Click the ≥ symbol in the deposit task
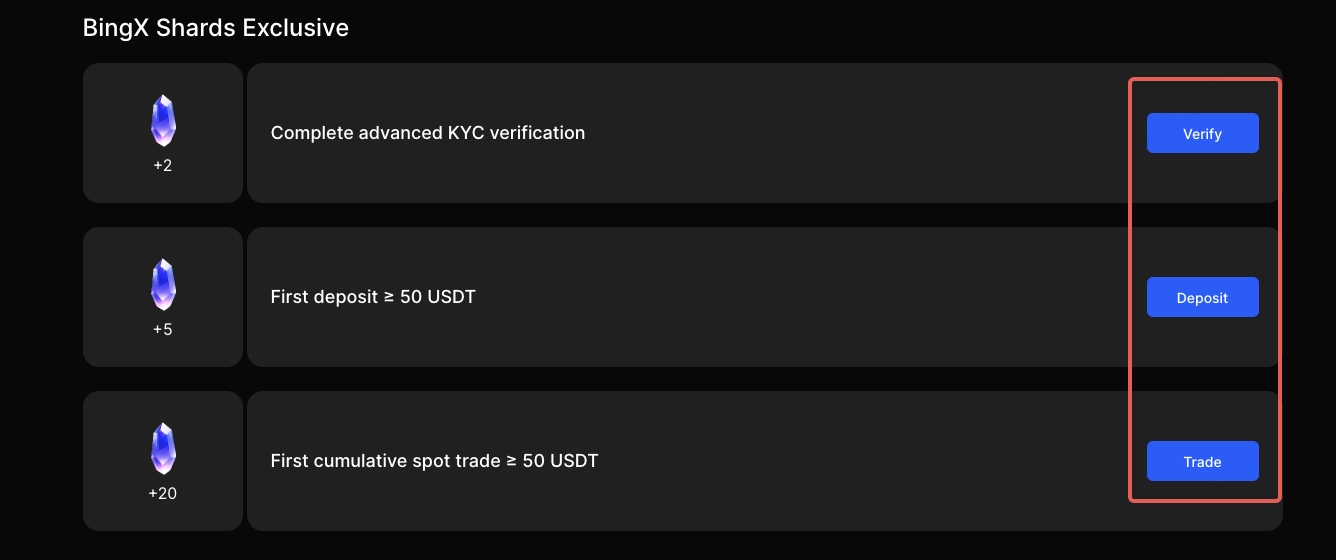The height and width of the screenshot is (560, 1336). click(389, 297)
